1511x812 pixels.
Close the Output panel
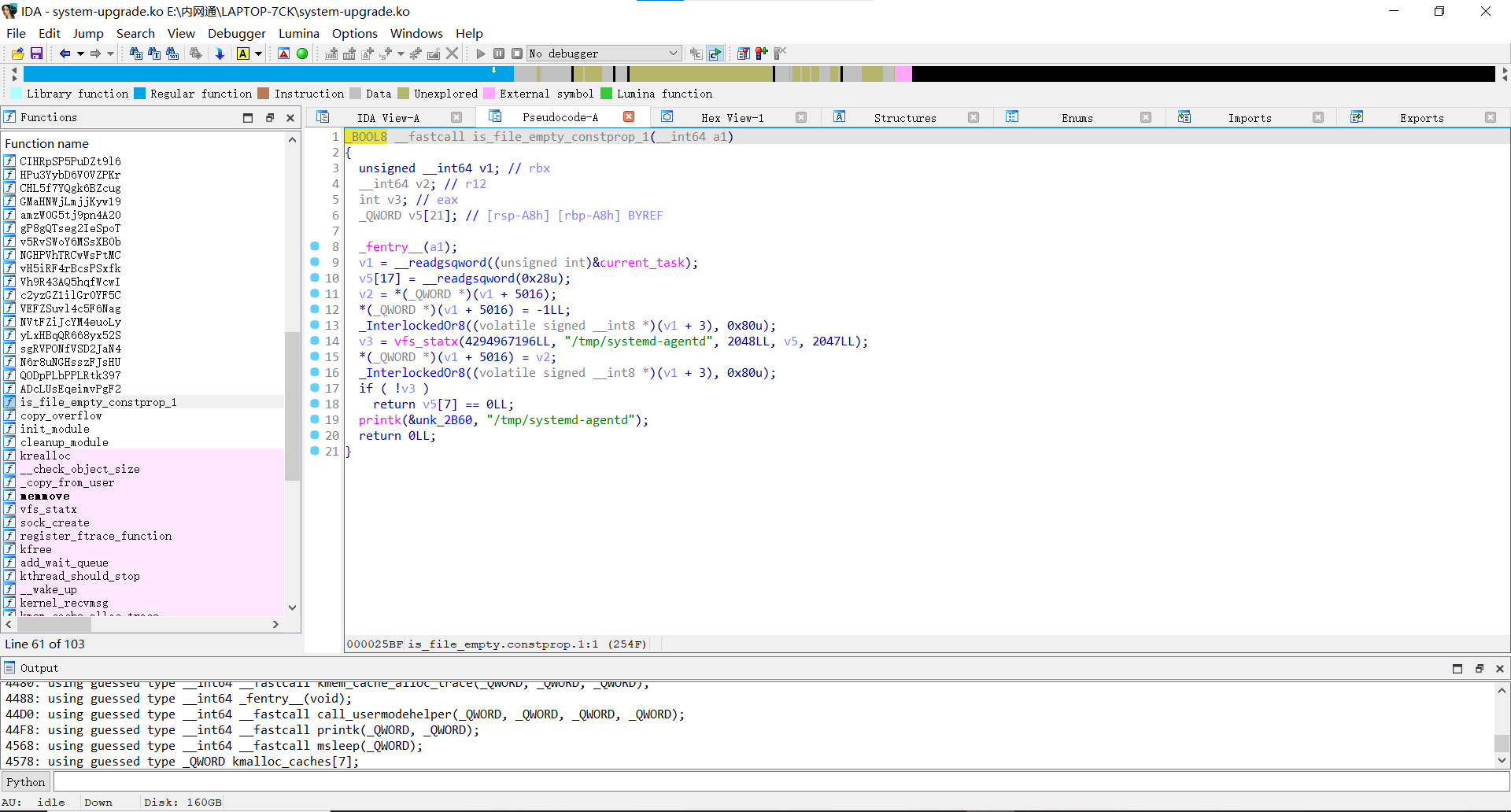coord(1500,669)
